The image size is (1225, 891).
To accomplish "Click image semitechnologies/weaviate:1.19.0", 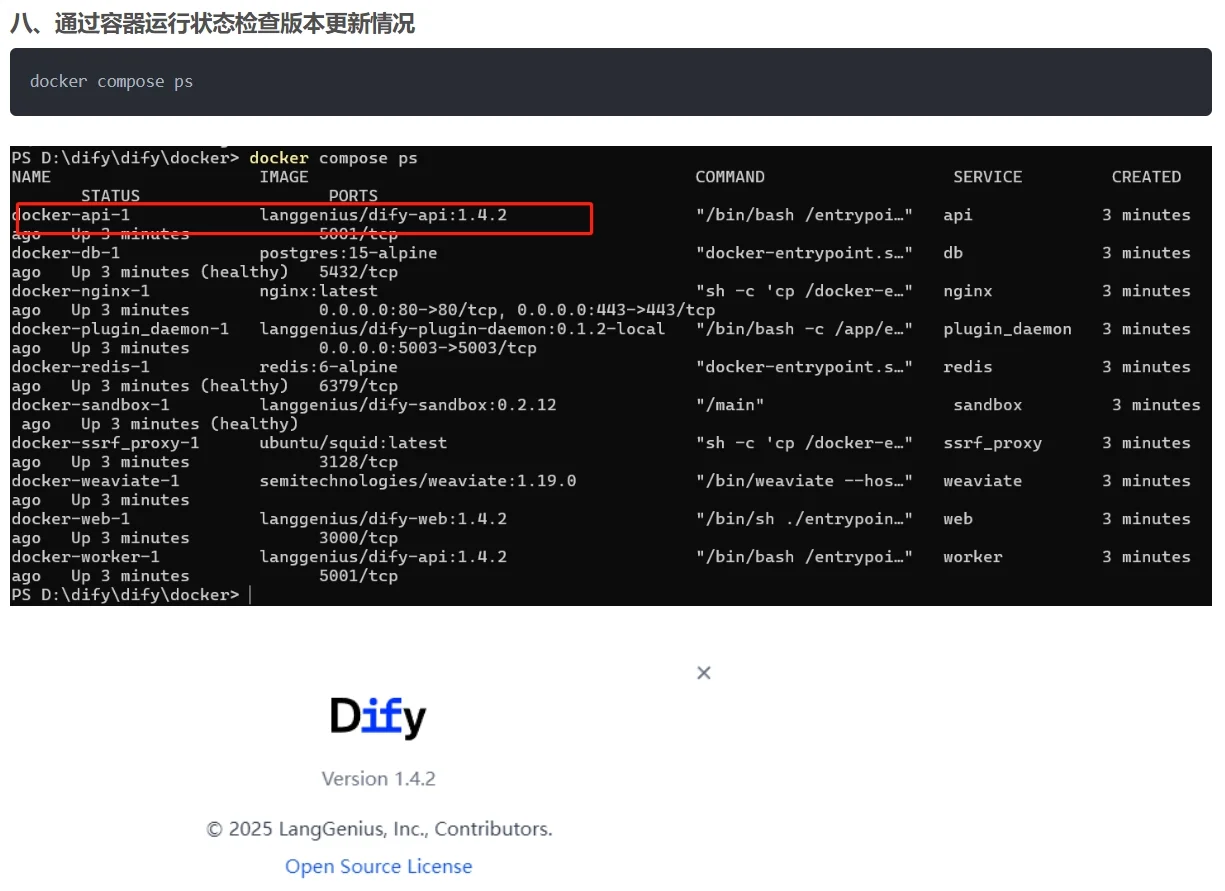I will tap(418, 481).
